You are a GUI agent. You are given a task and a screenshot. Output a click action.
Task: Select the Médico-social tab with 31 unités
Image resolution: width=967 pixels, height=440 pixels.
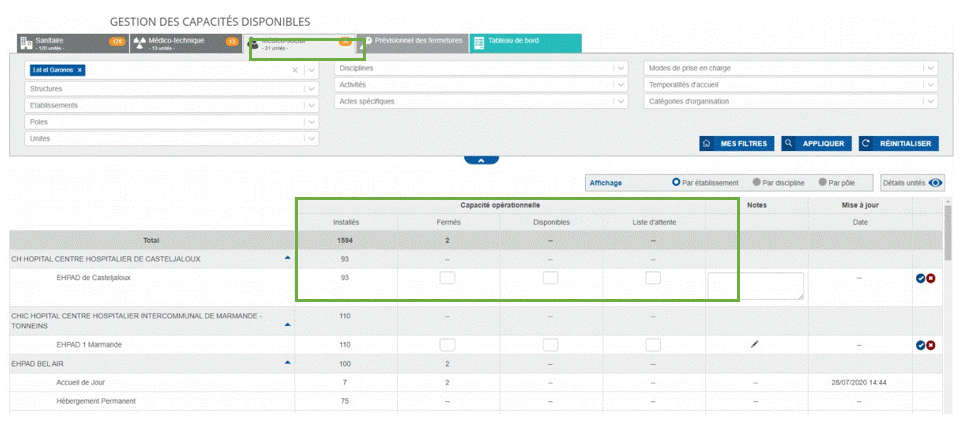pyautogui.click(x=300, y=43)
